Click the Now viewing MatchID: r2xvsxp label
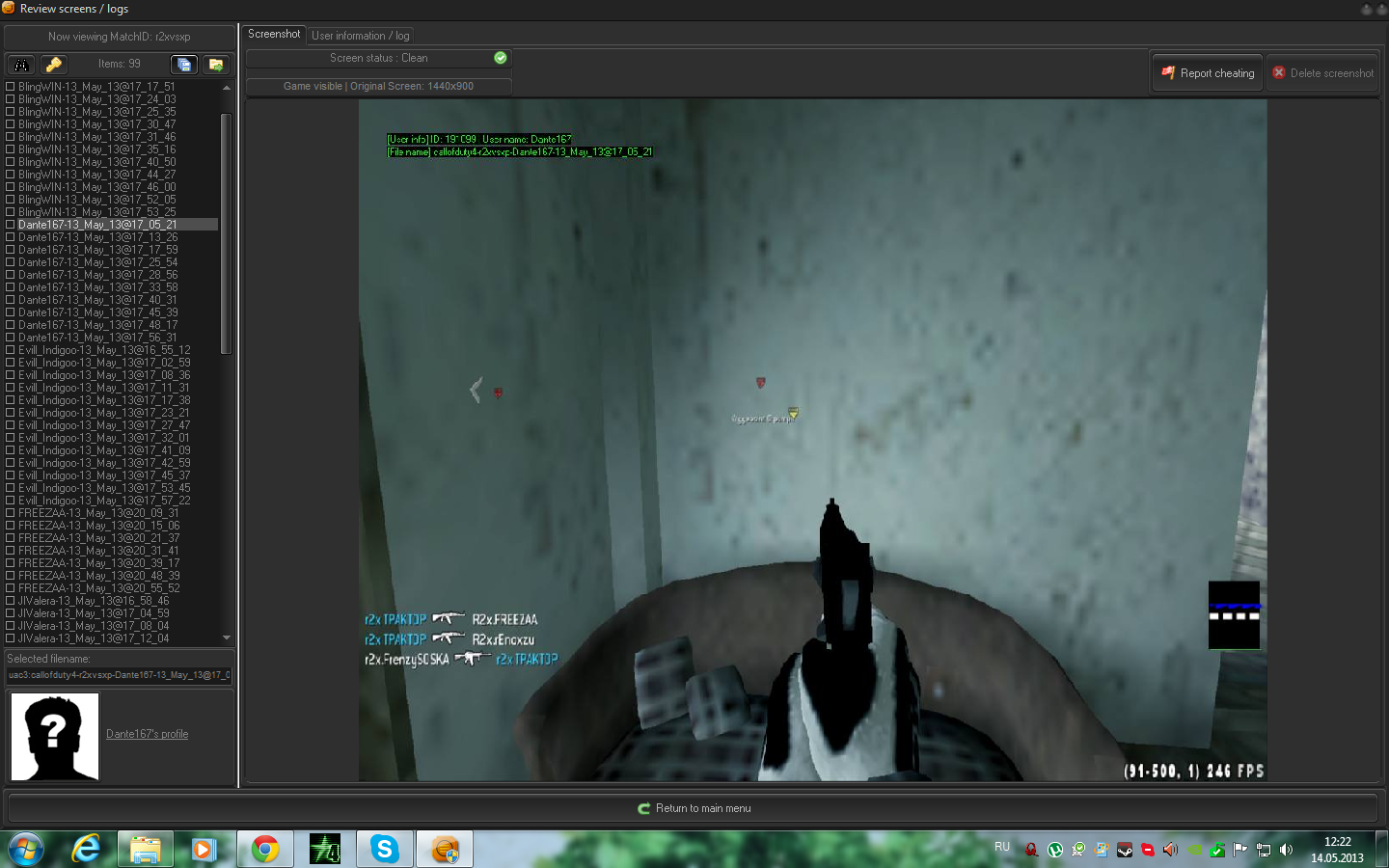This screenshot has height=868, width=1389. click(x=120, y=37)
